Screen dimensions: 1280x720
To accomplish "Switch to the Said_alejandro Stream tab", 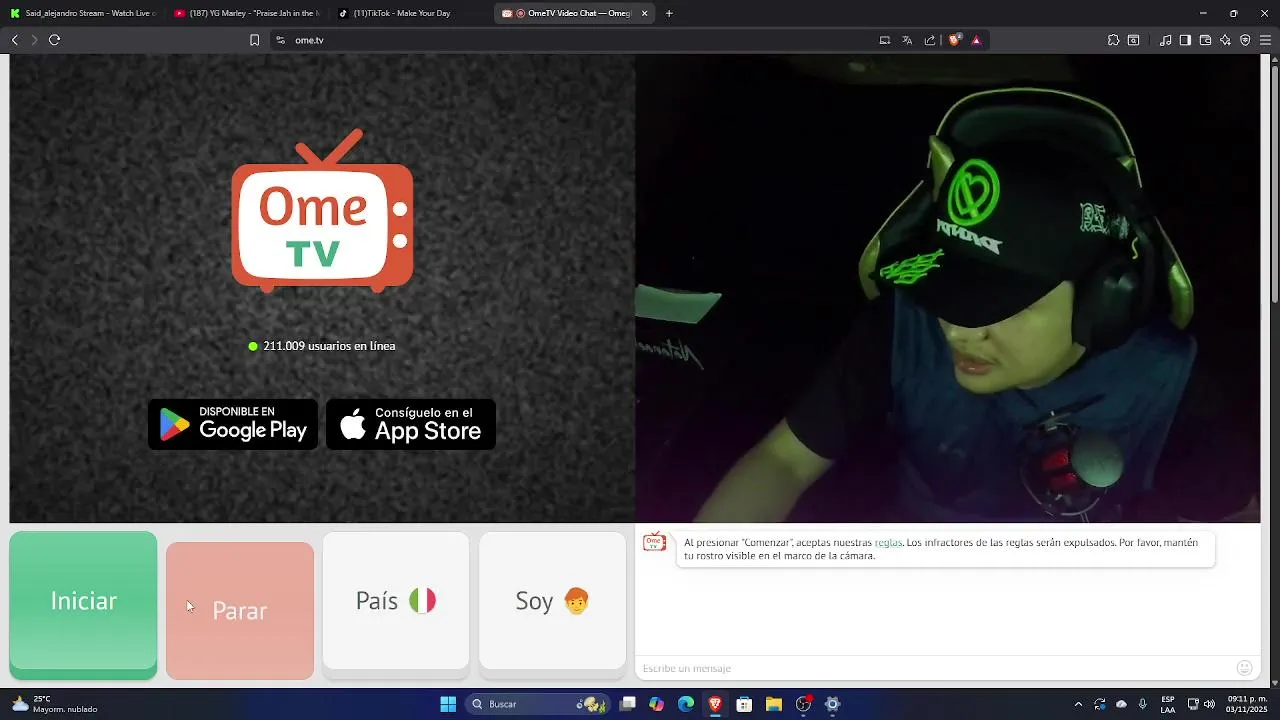I will point(84,13).
